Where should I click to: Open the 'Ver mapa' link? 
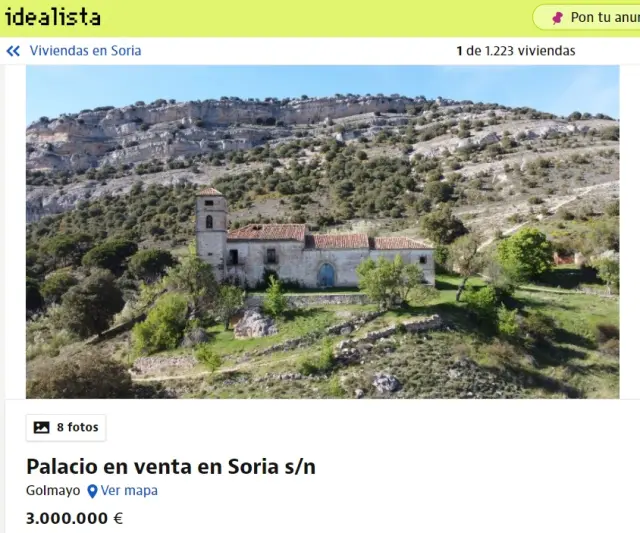coord(129,490)
